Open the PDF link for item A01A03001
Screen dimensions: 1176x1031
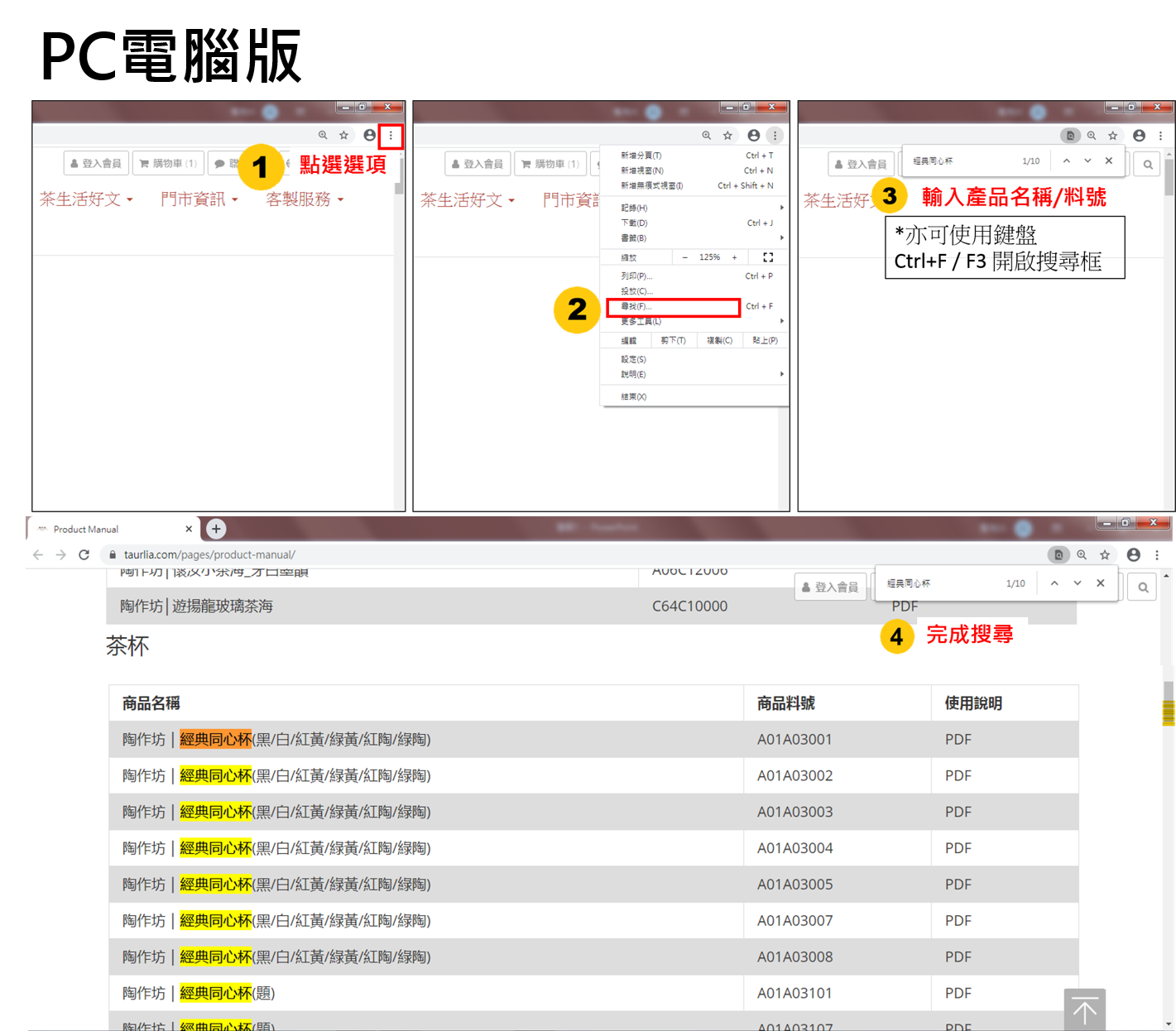click(958, 739)
